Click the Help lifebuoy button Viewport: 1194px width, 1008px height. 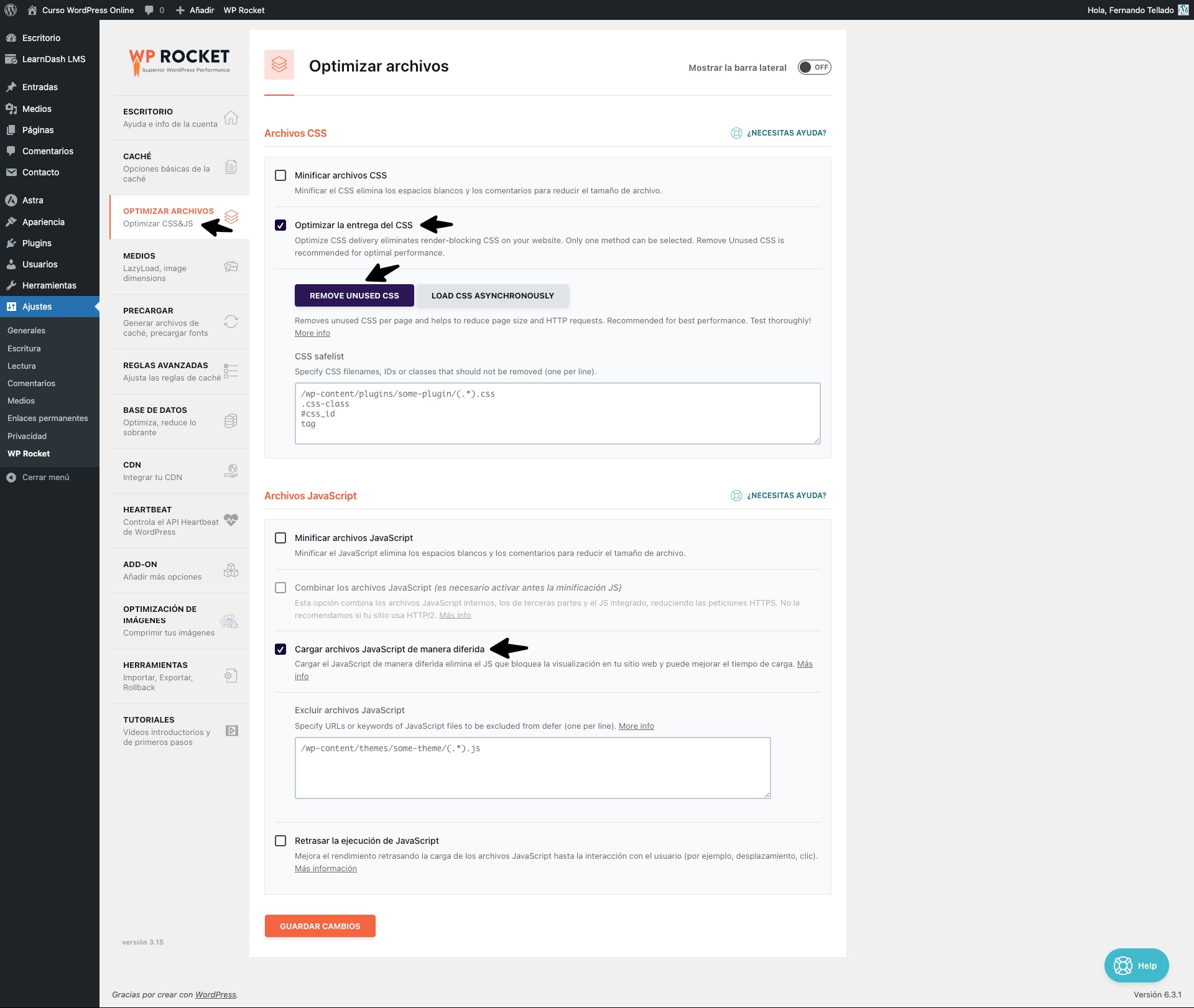[x=1136, y=965]
